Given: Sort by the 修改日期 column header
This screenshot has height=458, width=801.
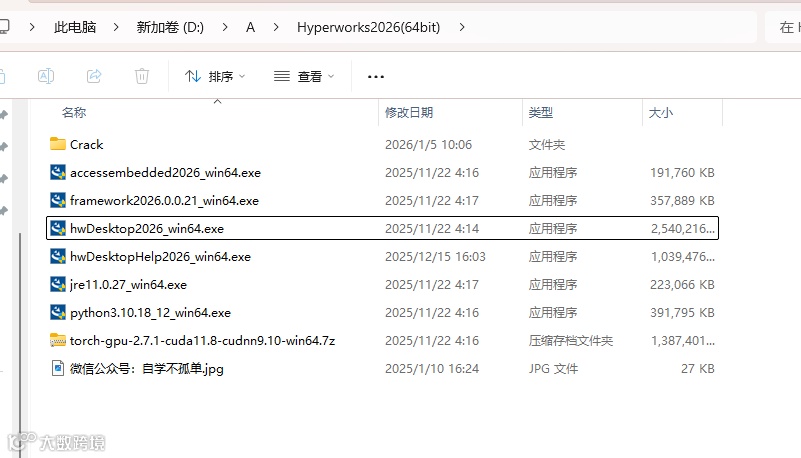Looking at the screenshot, I should click(x=409, y=112).
